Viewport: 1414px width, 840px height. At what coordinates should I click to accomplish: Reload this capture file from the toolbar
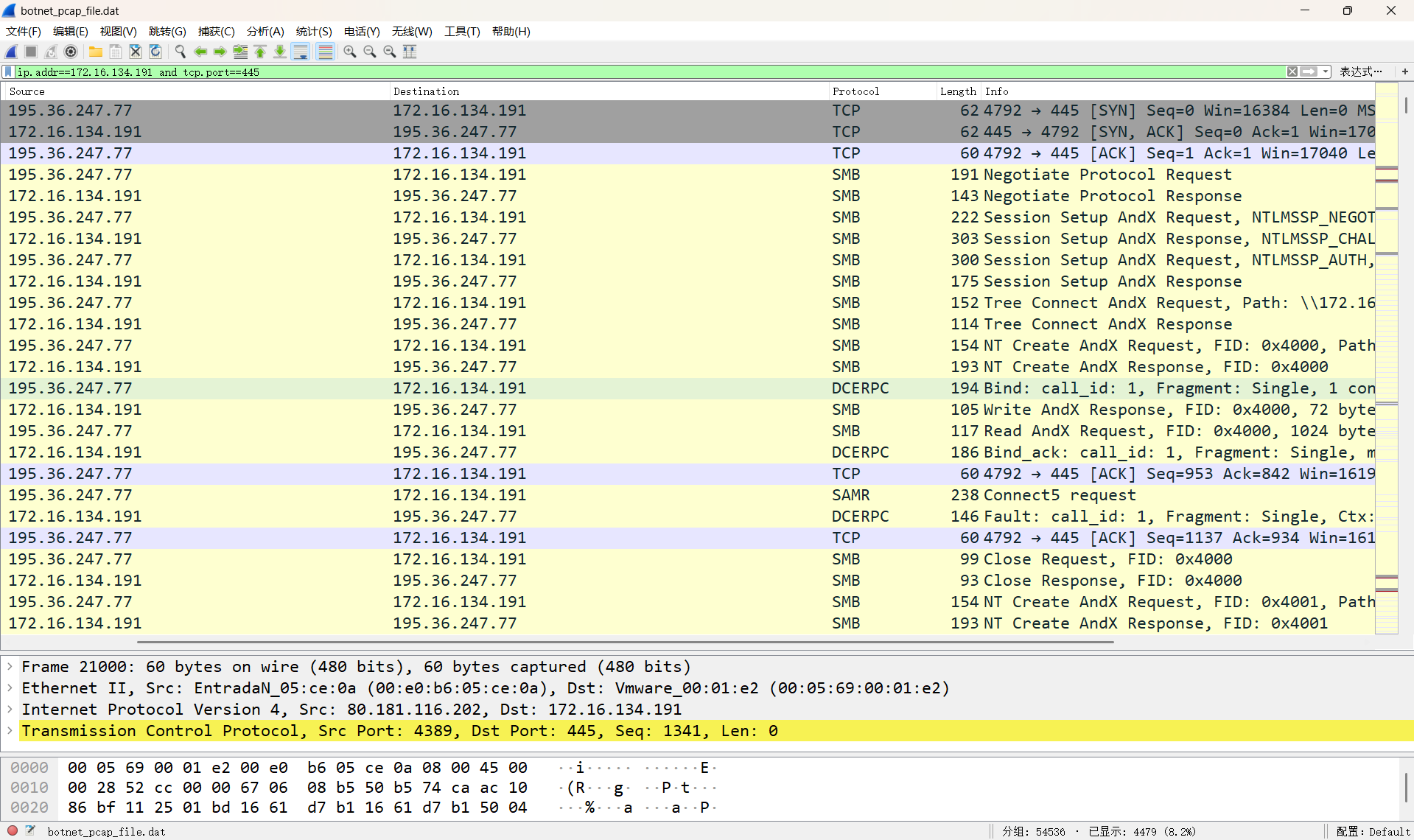click(155, 52)
